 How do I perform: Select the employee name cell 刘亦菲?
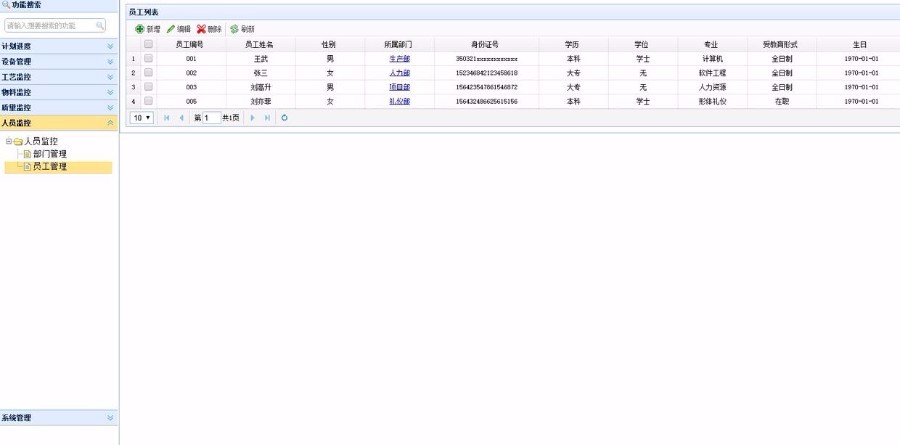(261, 101)
